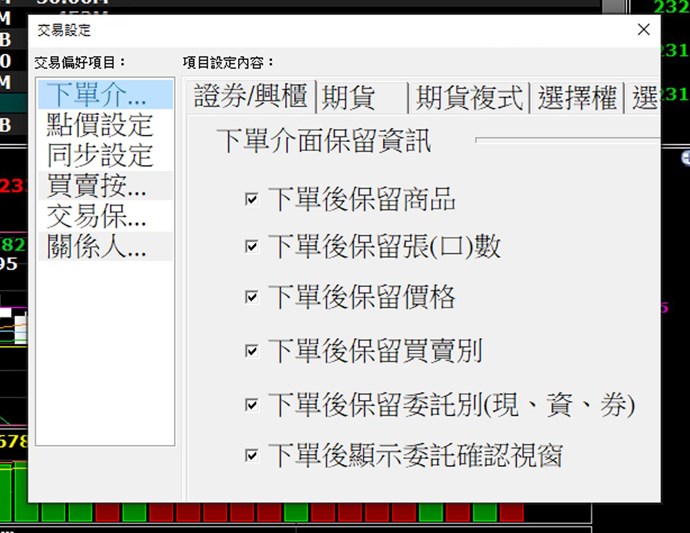
Task: Open 同步設定 preference item
Action: tap(105, 155)
